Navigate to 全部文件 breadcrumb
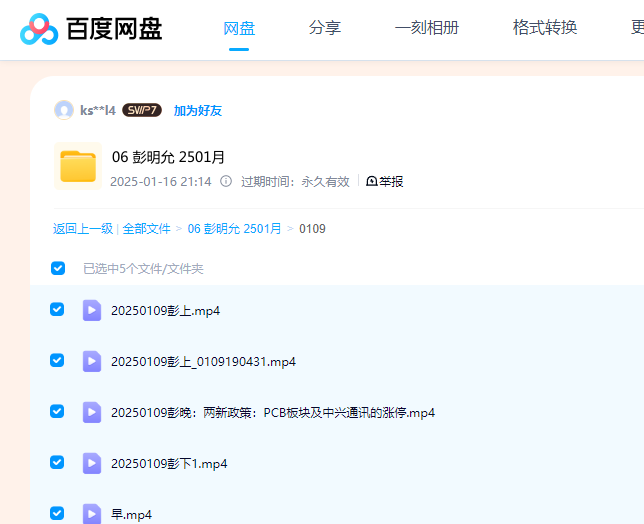This screenshot has height=524, width=644. (x=146, y=229)
